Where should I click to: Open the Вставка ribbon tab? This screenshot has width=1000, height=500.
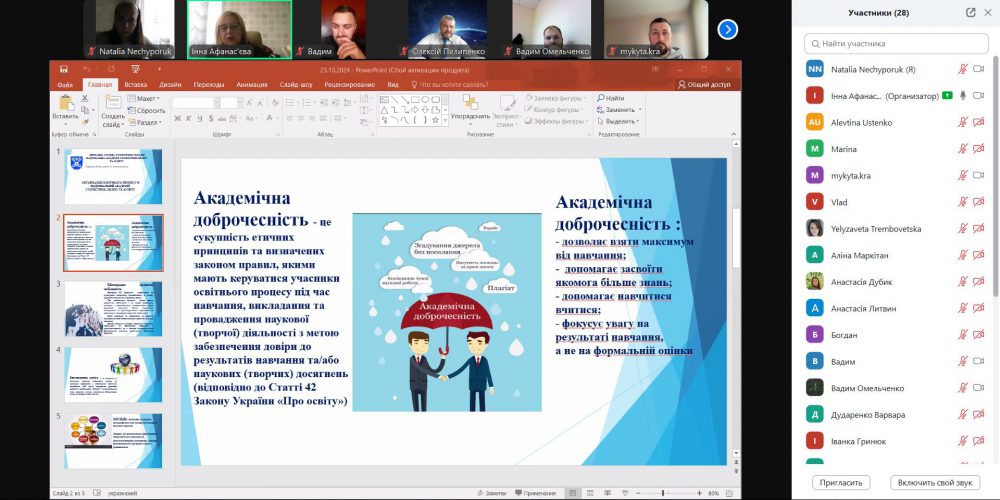pos(135,85)
